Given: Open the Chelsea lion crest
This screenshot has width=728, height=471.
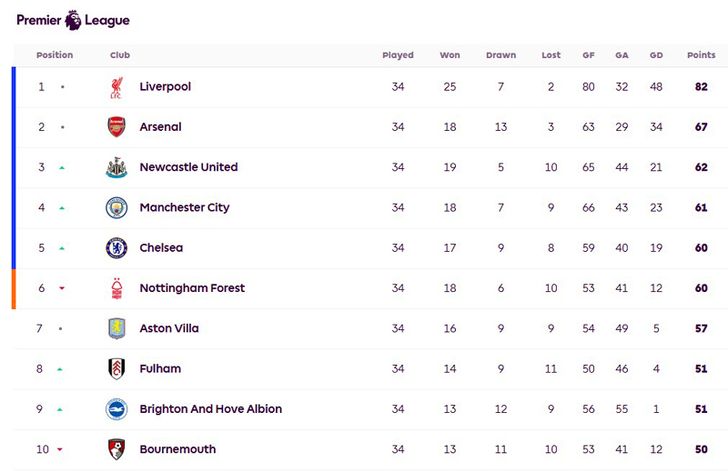Looking at the screenshot, I should point(117,248).
